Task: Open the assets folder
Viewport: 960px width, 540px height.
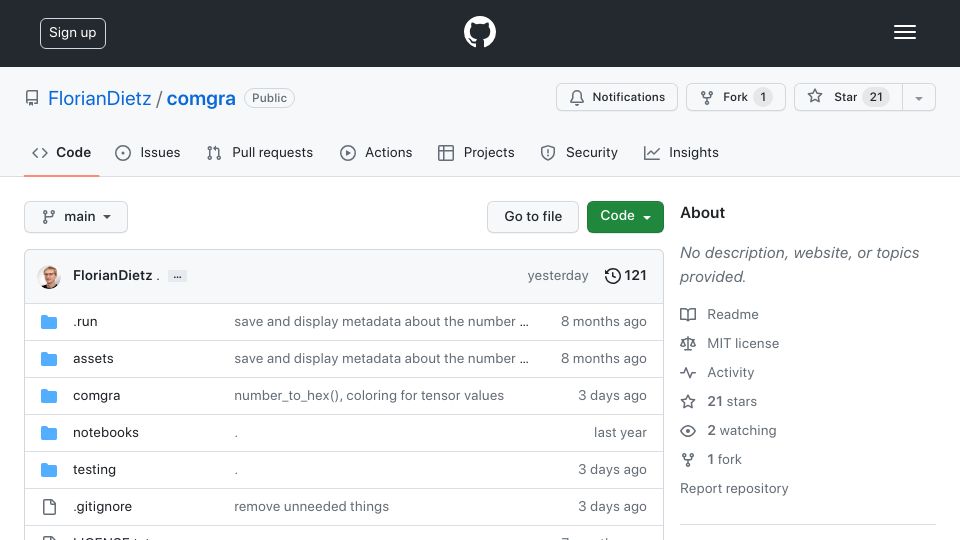Action: [93, 359]
